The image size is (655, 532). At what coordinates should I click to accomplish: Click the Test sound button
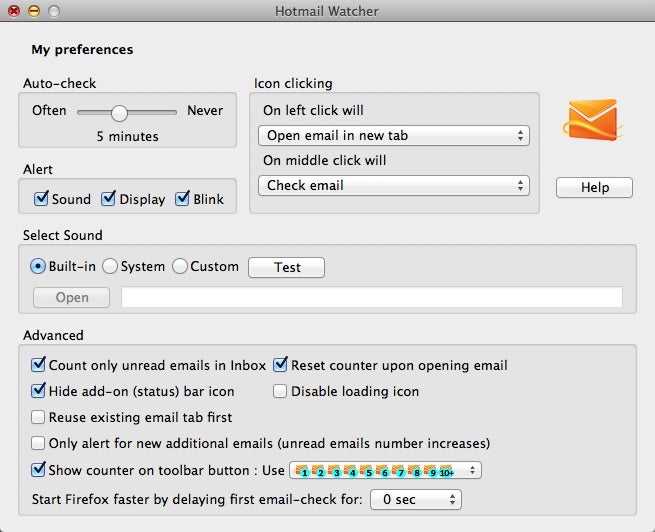tap(287, 267)
